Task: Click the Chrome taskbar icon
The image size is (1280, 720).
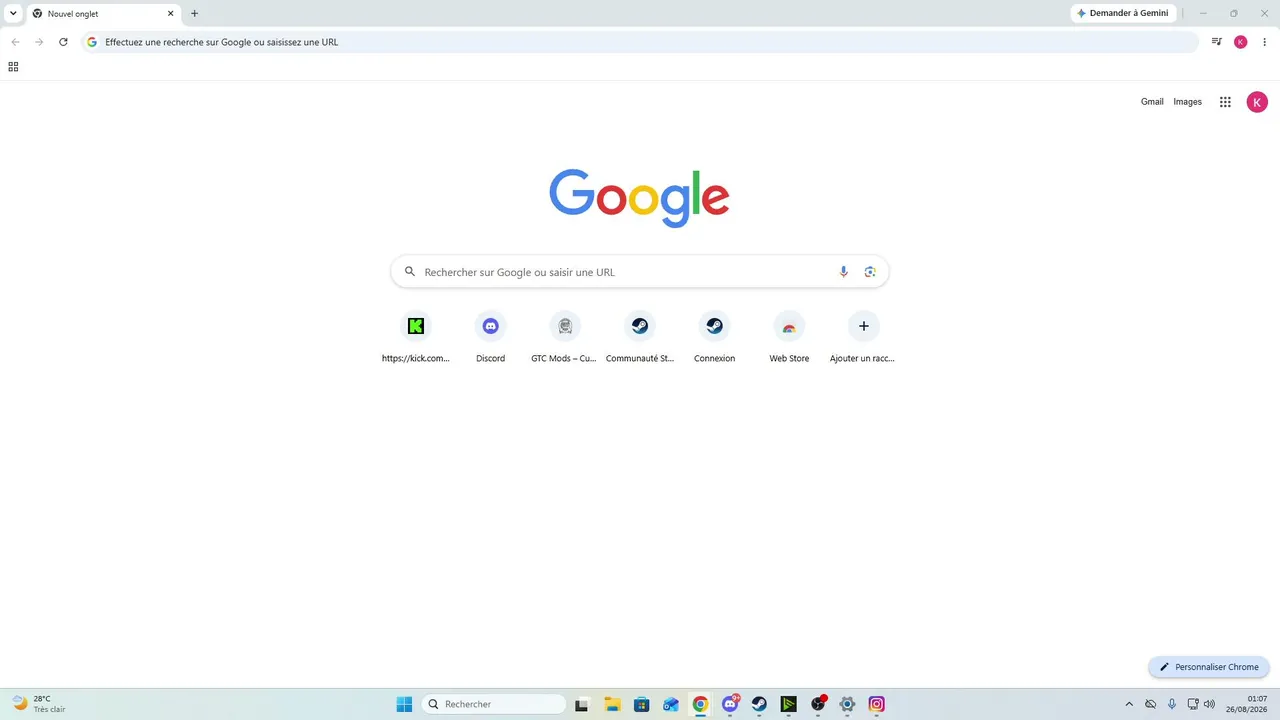Action: pos(700,704)
